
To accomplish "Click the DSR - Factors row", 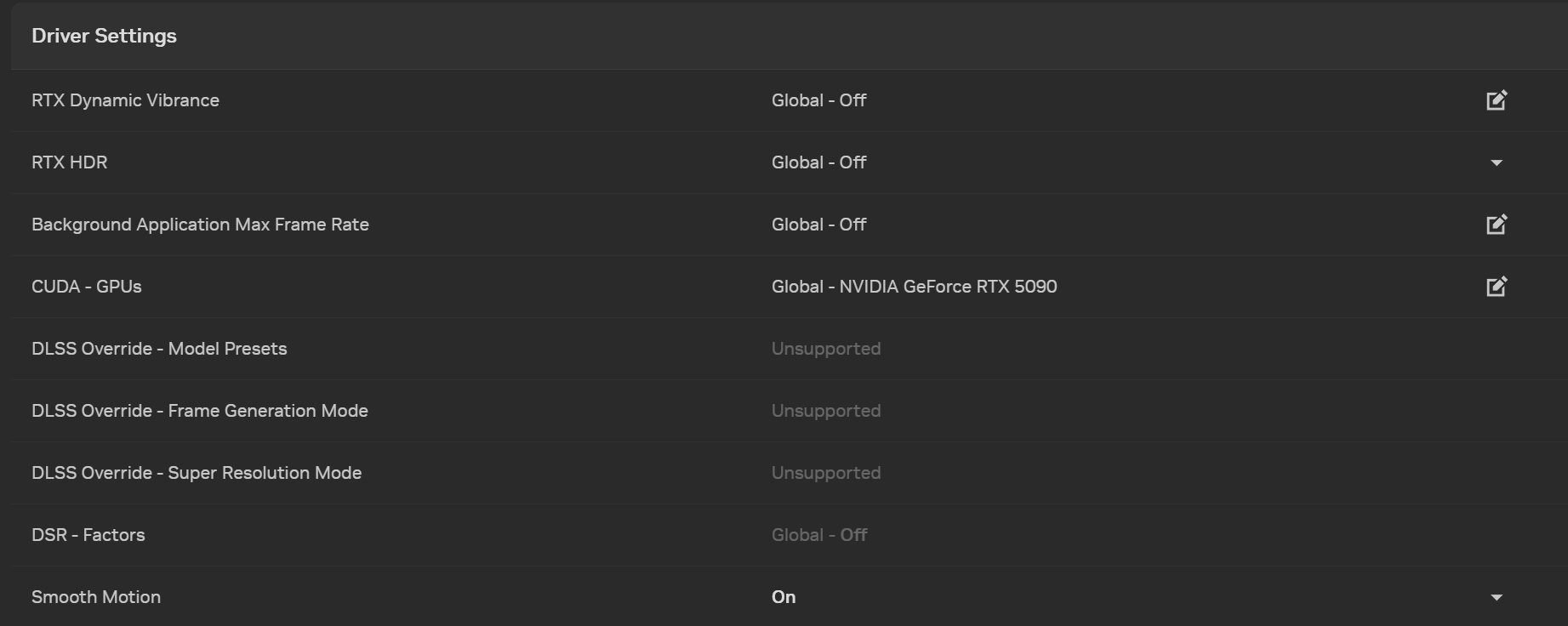I will tap(88, 534).
